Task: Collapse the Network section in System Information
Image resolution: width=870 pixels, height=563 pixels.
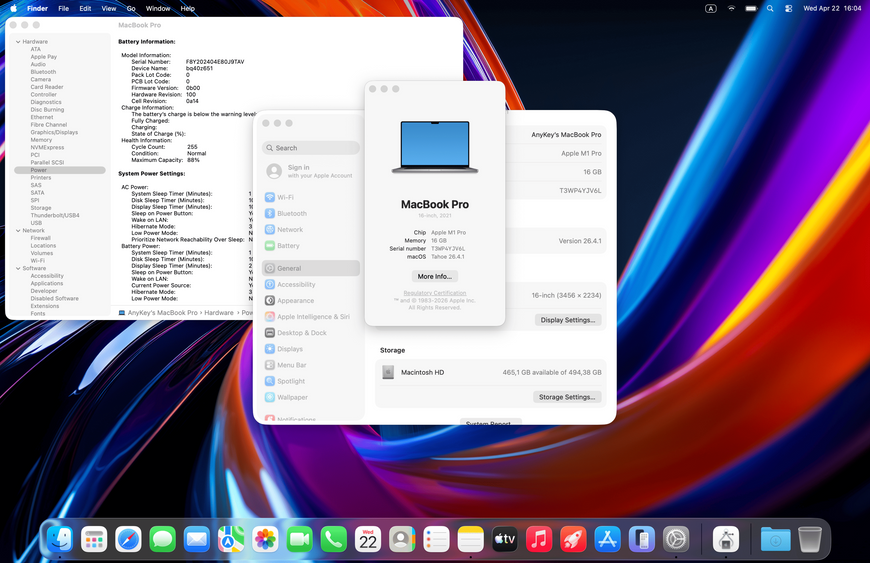Action: pyautogui.click(x=18, y=230)
